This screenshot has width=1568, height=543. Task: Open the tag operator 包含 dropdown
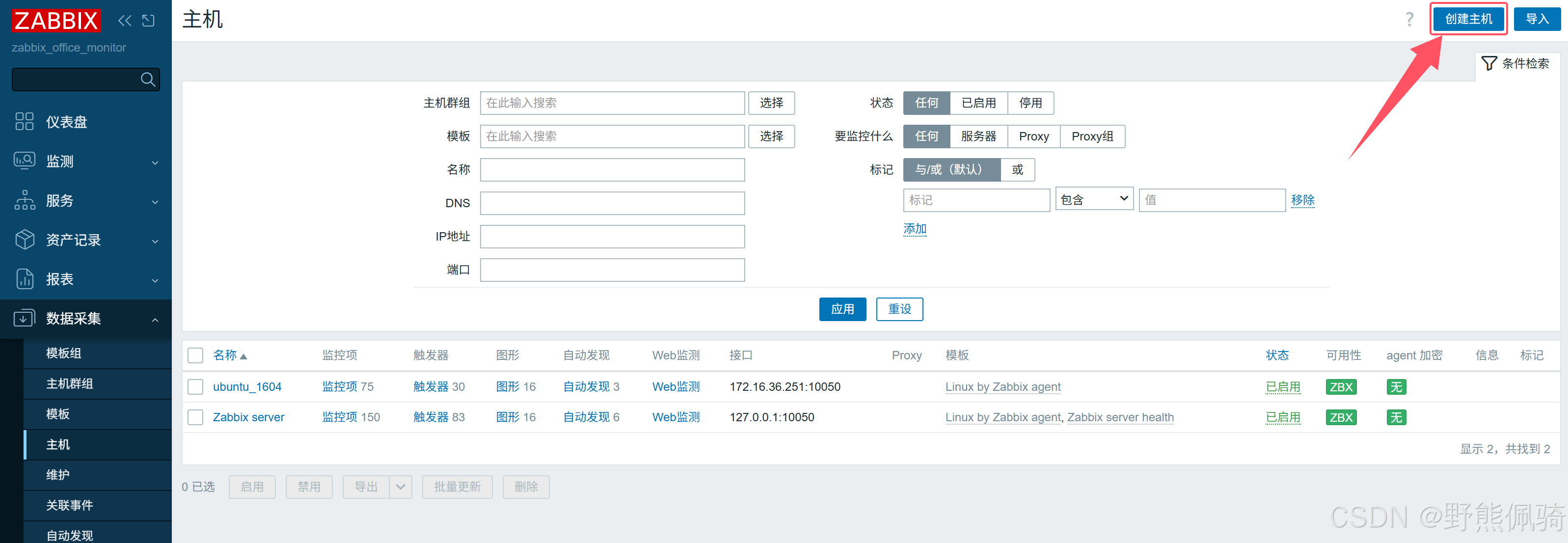[x=1094, y=200]
